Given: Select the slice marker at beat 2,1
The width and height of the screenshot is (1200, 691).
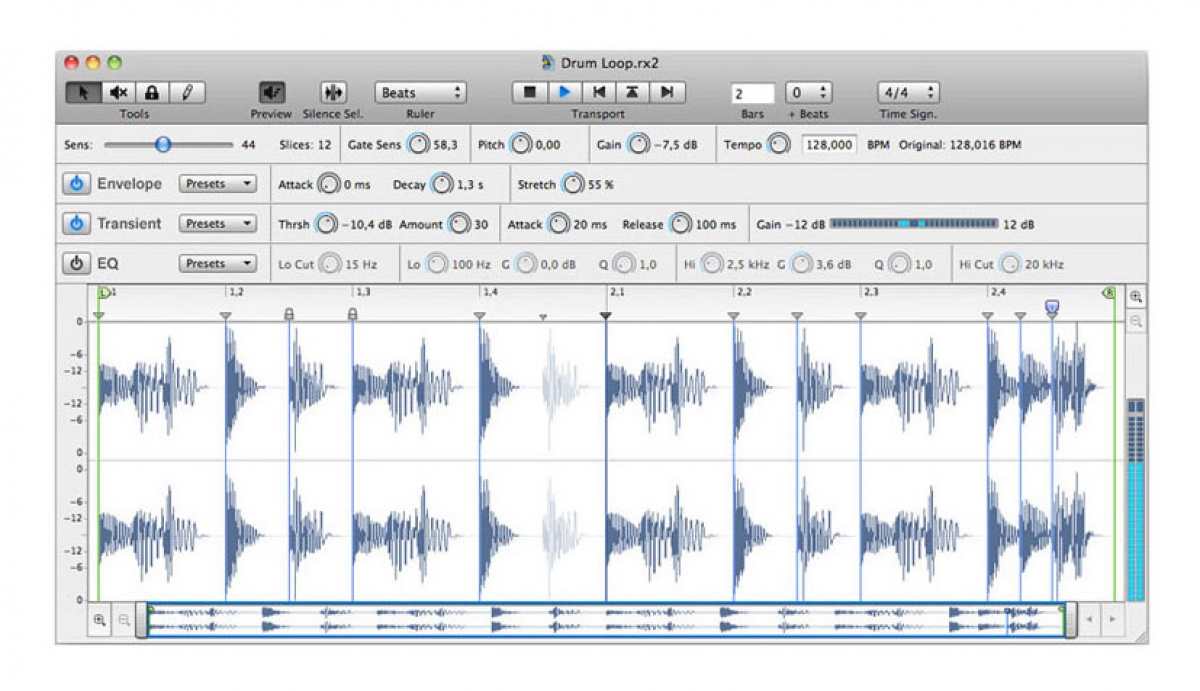Looking at the screenshot, I should click(605, 316).
